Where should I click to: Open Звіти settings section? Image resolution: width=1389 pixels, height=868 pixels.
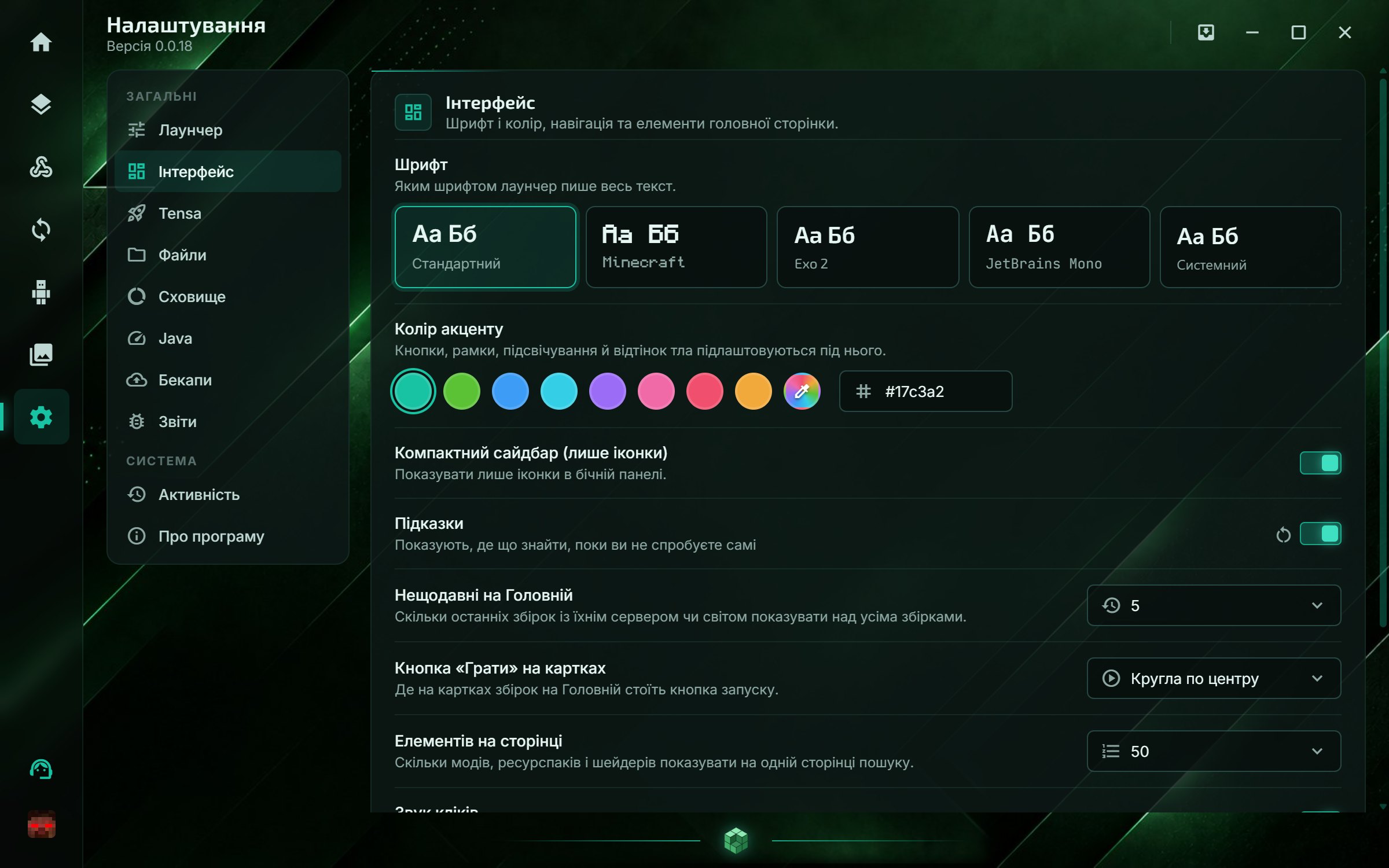pos(228,421)
